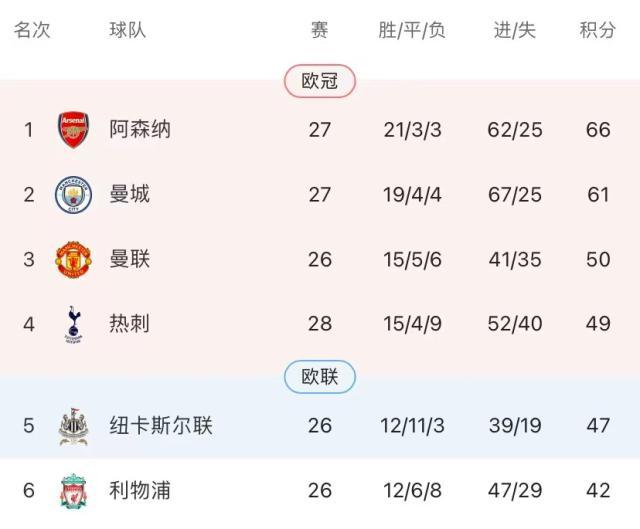Click the 胜/平/负 column header
The height and width of the screenshot is (529, 640).
click(x=412, y=30)
